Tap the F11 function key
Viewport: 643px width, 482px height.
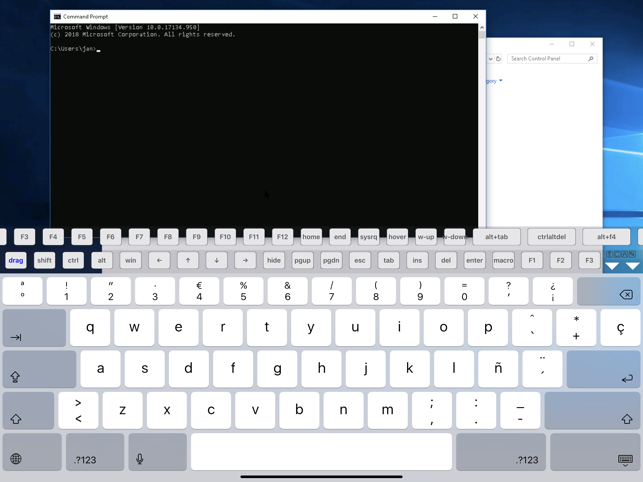point(253,237)
